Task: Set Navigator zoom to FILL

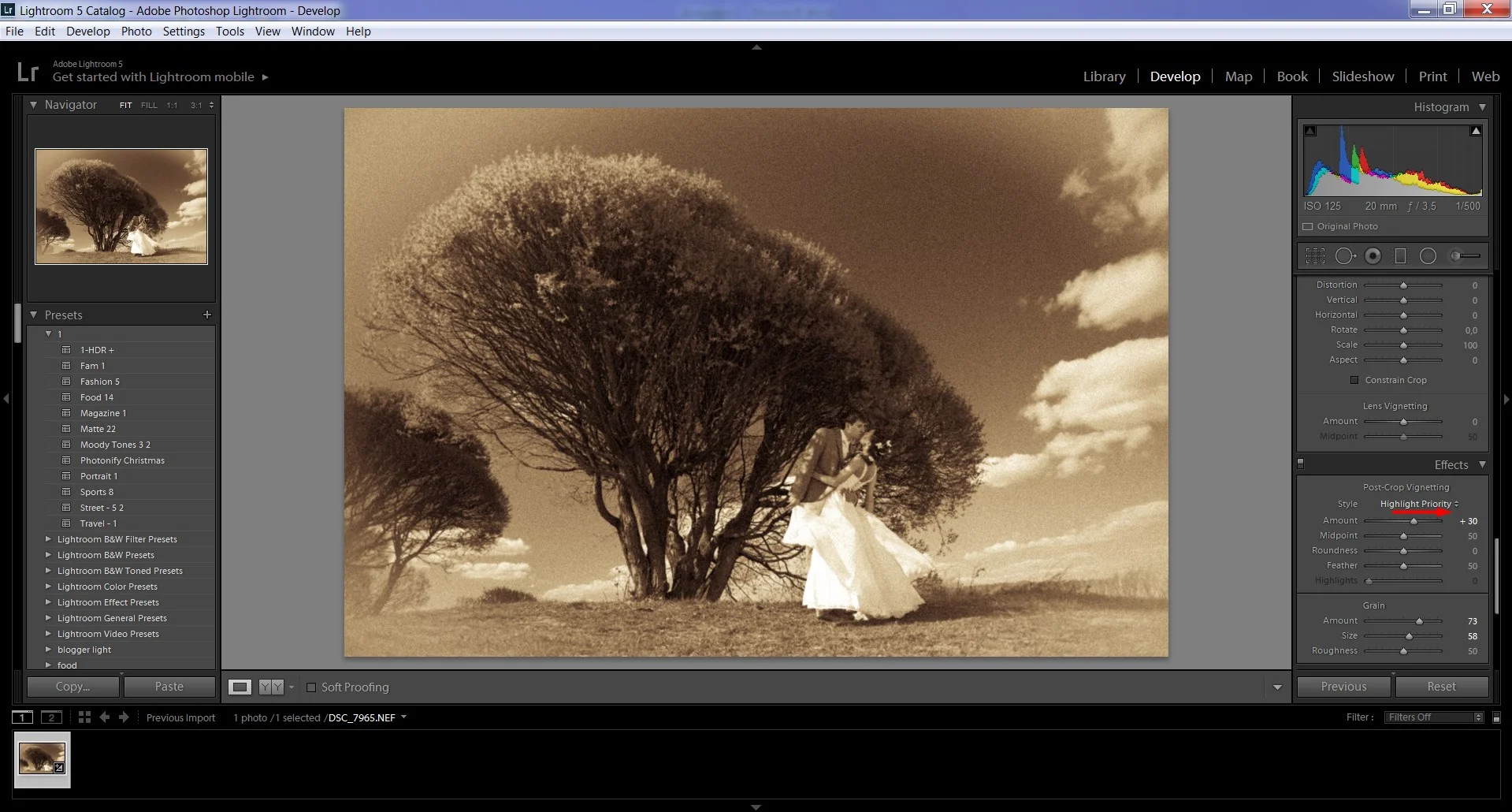Action: pyautogui.click(x=149, y=105)
